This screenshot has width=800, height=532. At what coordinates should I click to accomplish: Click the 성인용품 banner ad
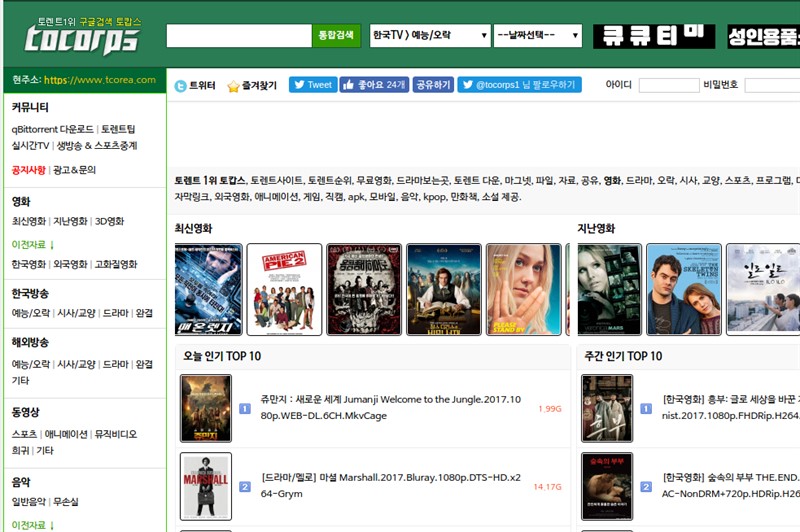764,36
